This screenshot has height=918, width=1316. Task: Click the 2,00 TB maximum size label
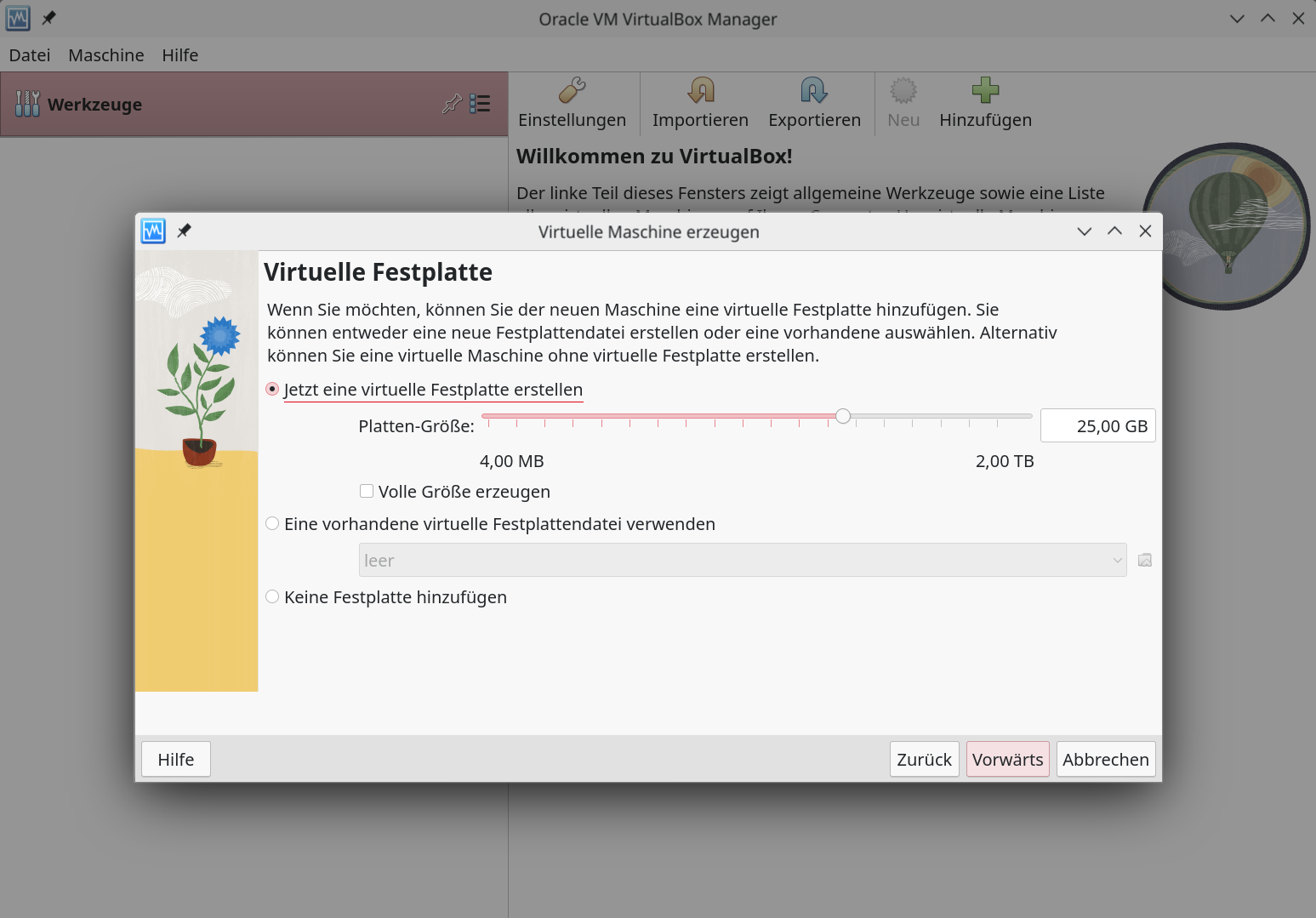click(x=1005, y=461)
